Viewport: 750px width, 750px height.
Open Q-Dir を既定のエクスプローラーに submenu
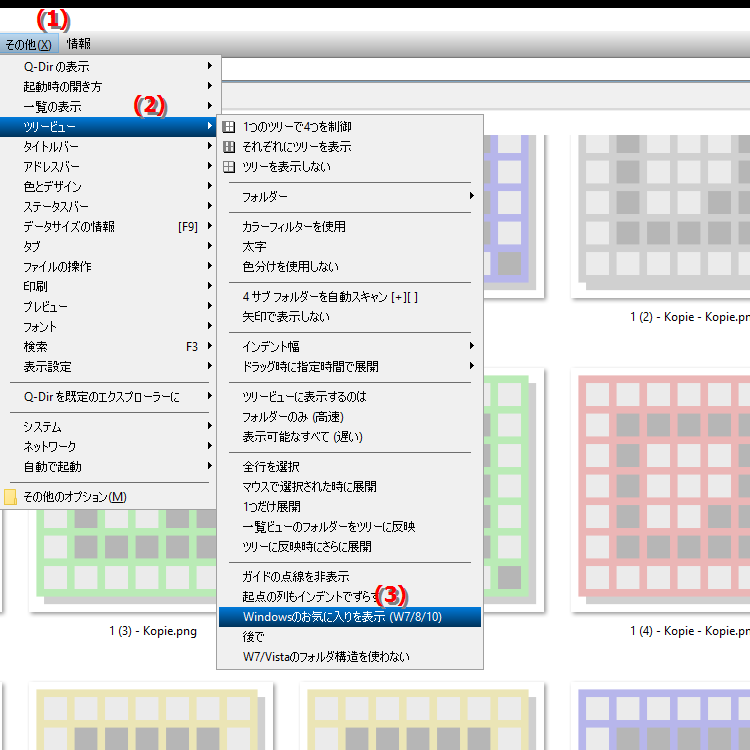pyautogui.click(x=109, y=397)
